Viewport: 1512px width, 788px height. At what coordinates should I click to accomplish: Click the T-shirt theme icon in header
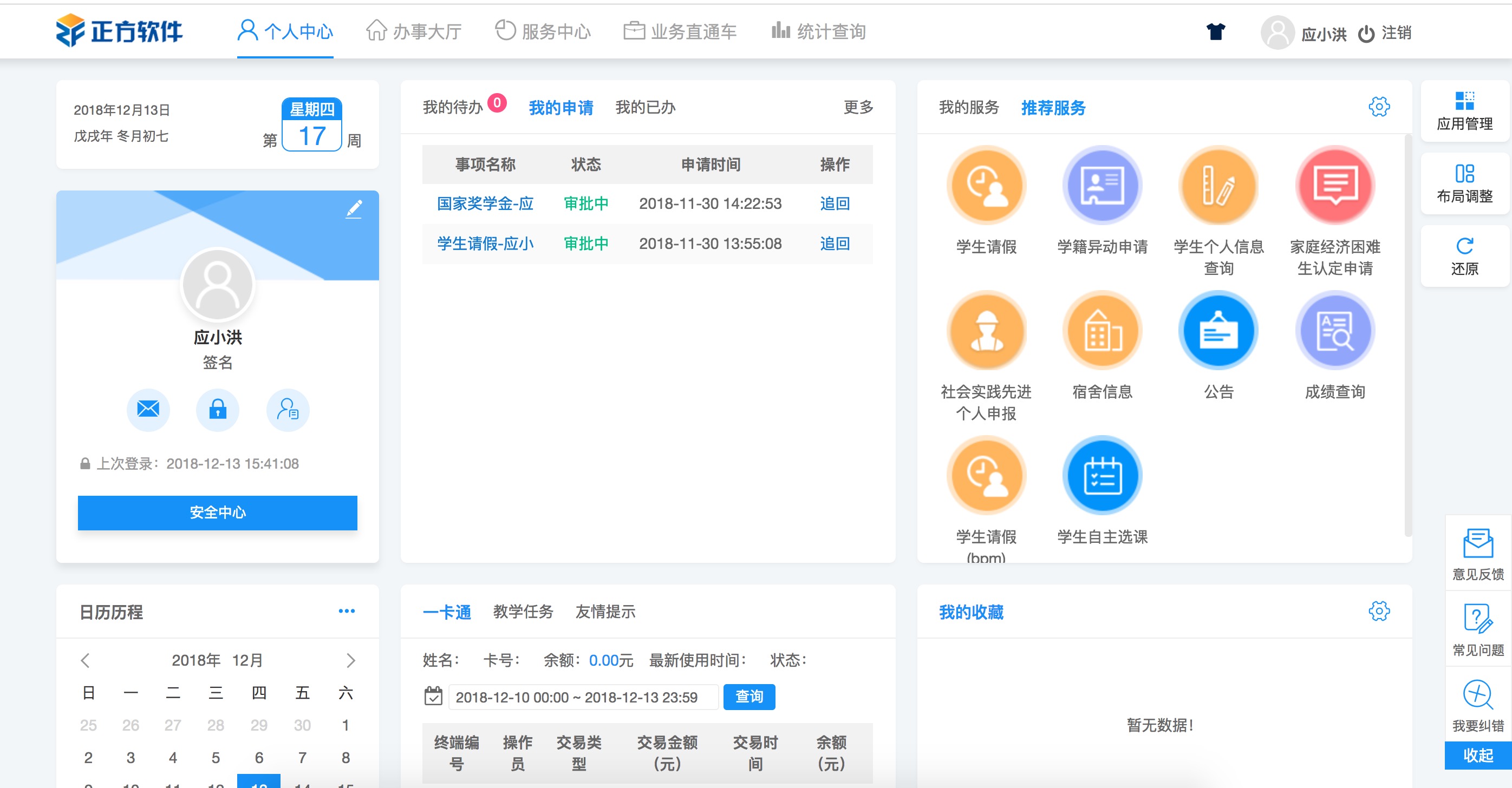point(1216,32)
